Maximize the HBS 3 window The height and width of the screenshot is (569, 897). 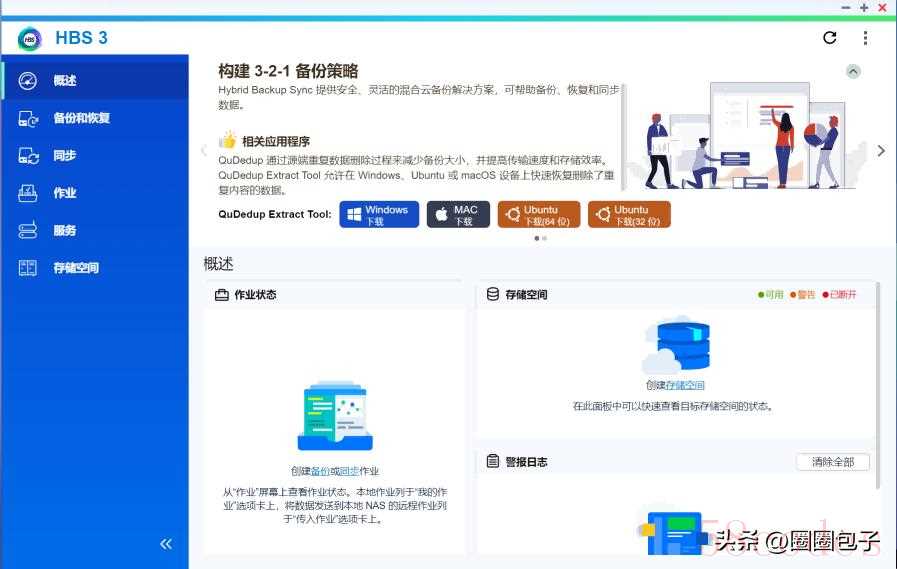click(x=864, y=7)
